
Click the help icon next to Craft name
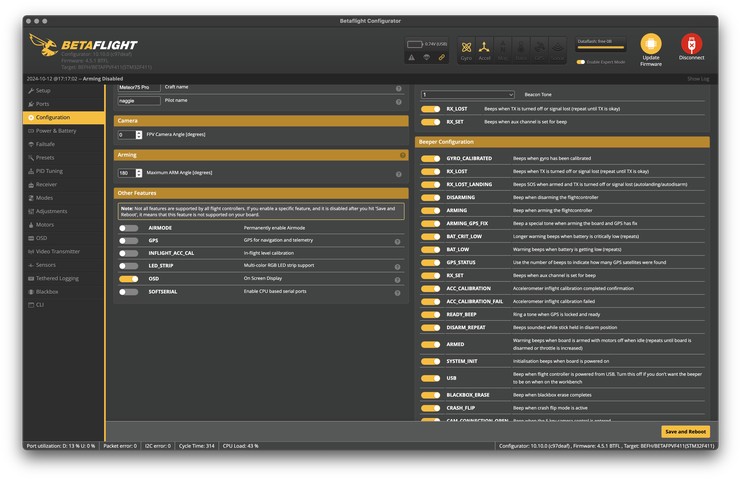399,87
